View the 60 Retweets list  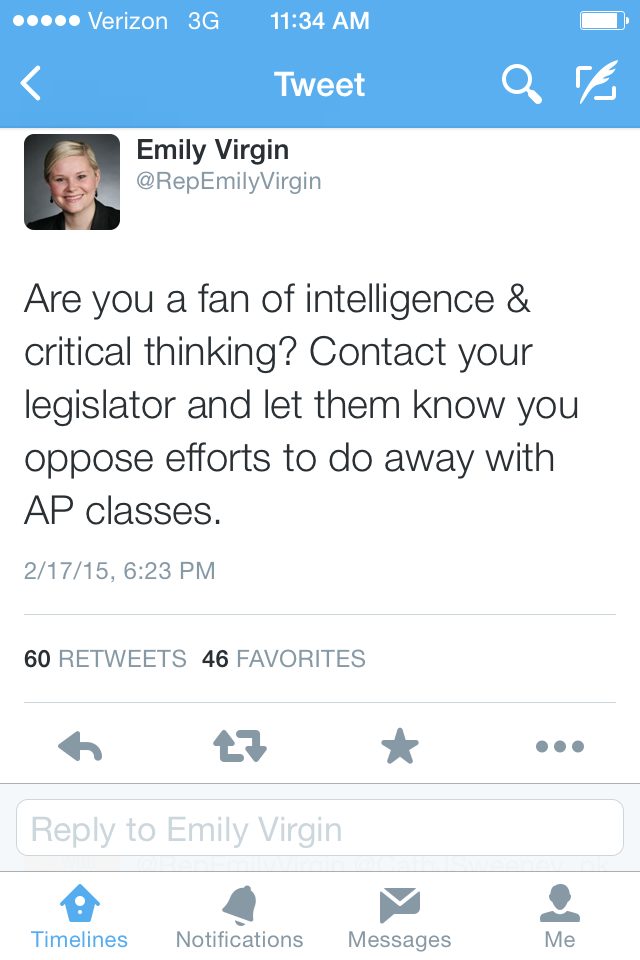[x=105, y=659]
